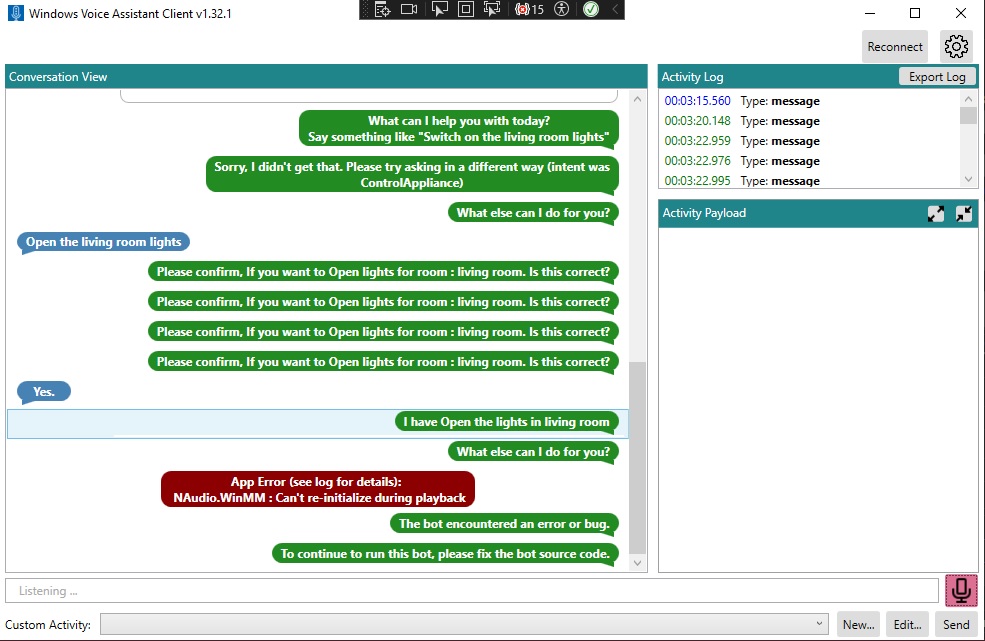The image size is (985, 641).
Task: Collapse all in Activity Payload panel
Action: click(964, 213)
